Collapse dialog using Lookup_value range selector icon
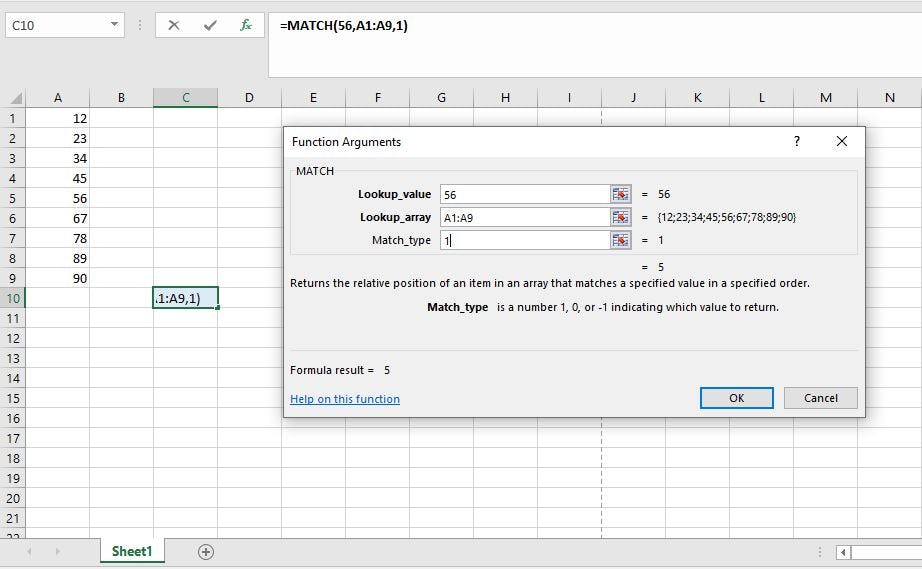922x569 pixels. (620, 195)
